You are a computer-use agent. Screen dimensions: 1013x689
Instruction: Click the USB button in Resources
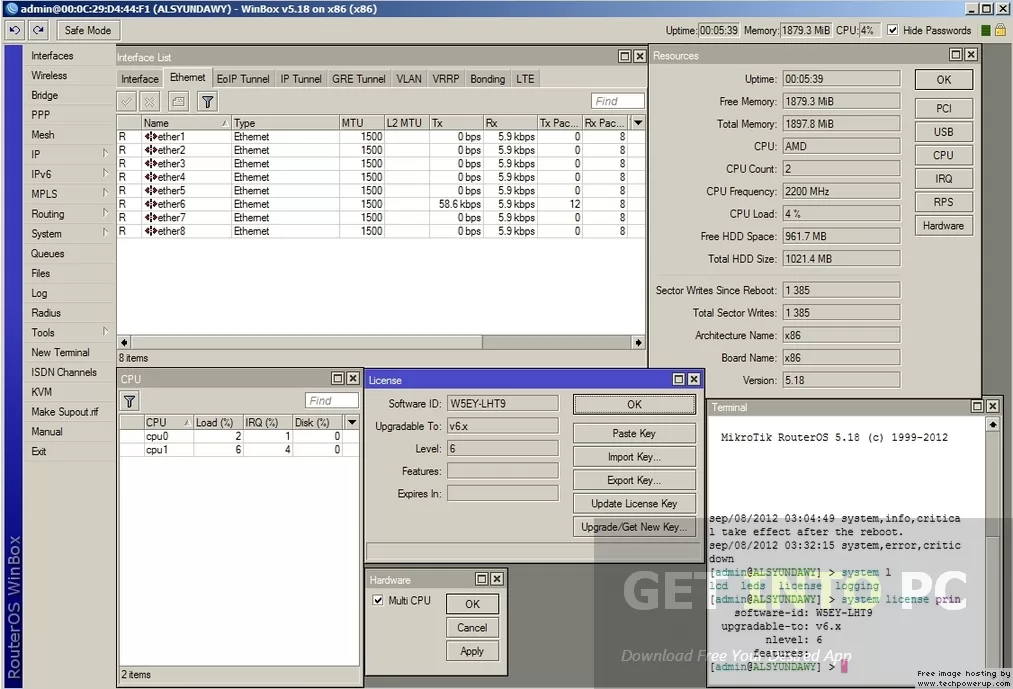click(944, 132)
